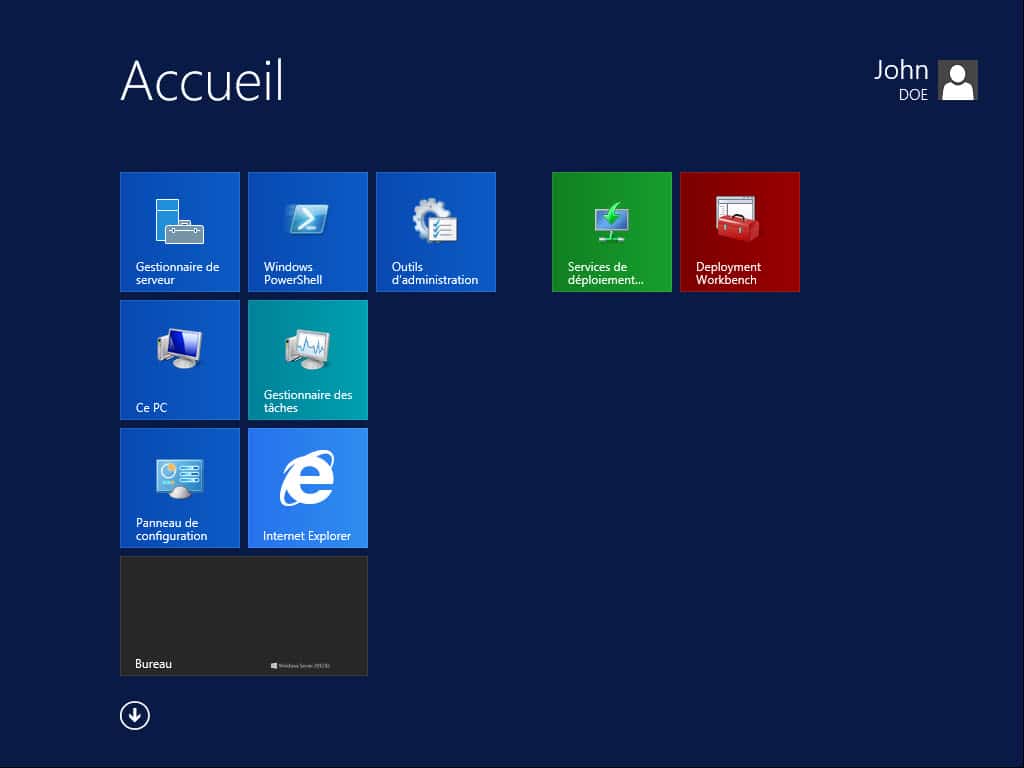Open account menu via John name
The image size is (1024, 768).
point(901,70)
